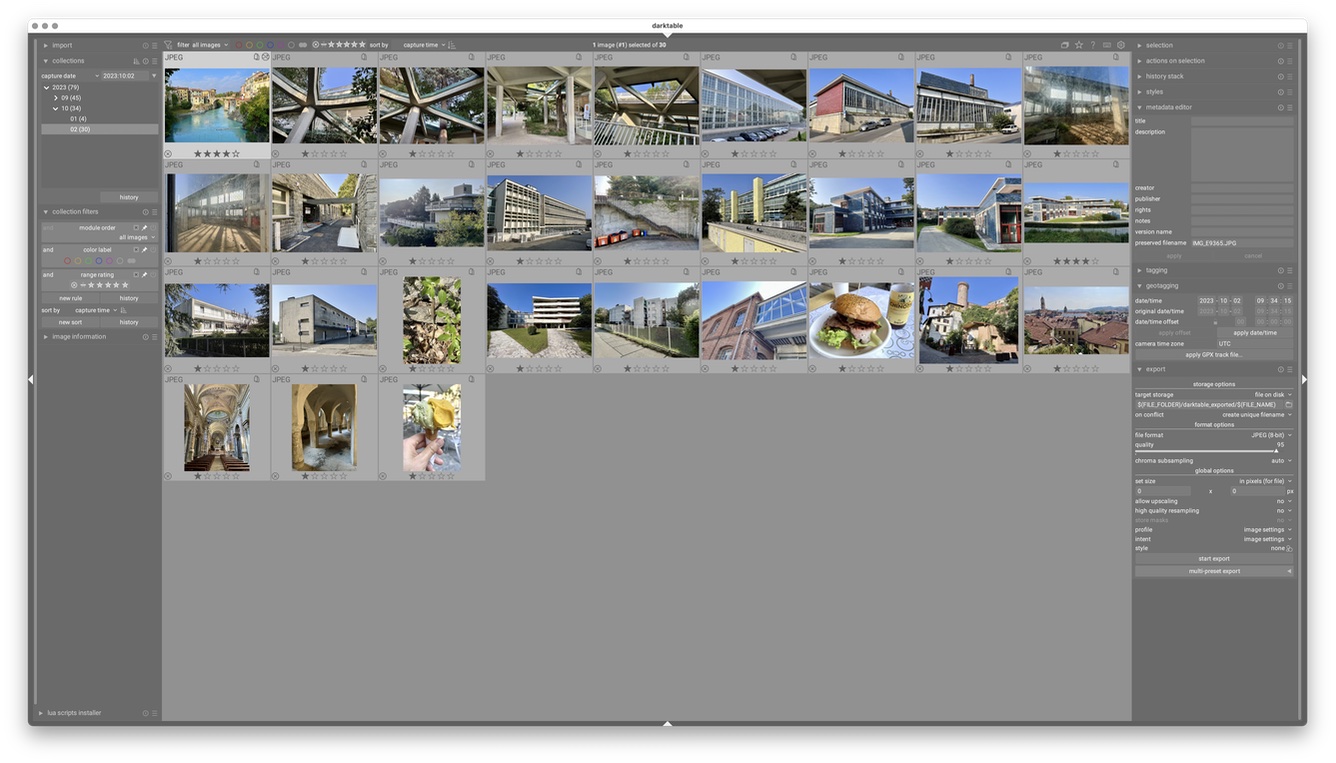1336x763 pixels.
Task: Toggle blue color label in collection filters
Action: 99,261
